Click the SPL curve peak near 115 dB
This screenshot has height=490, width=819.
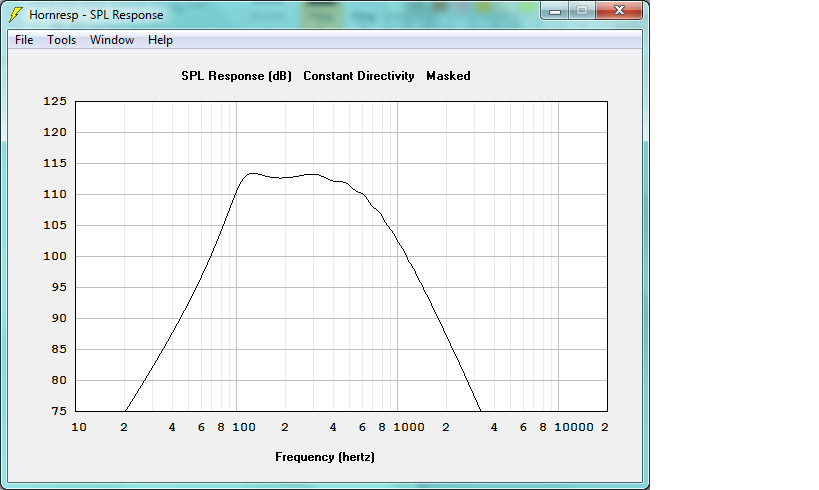252,173
